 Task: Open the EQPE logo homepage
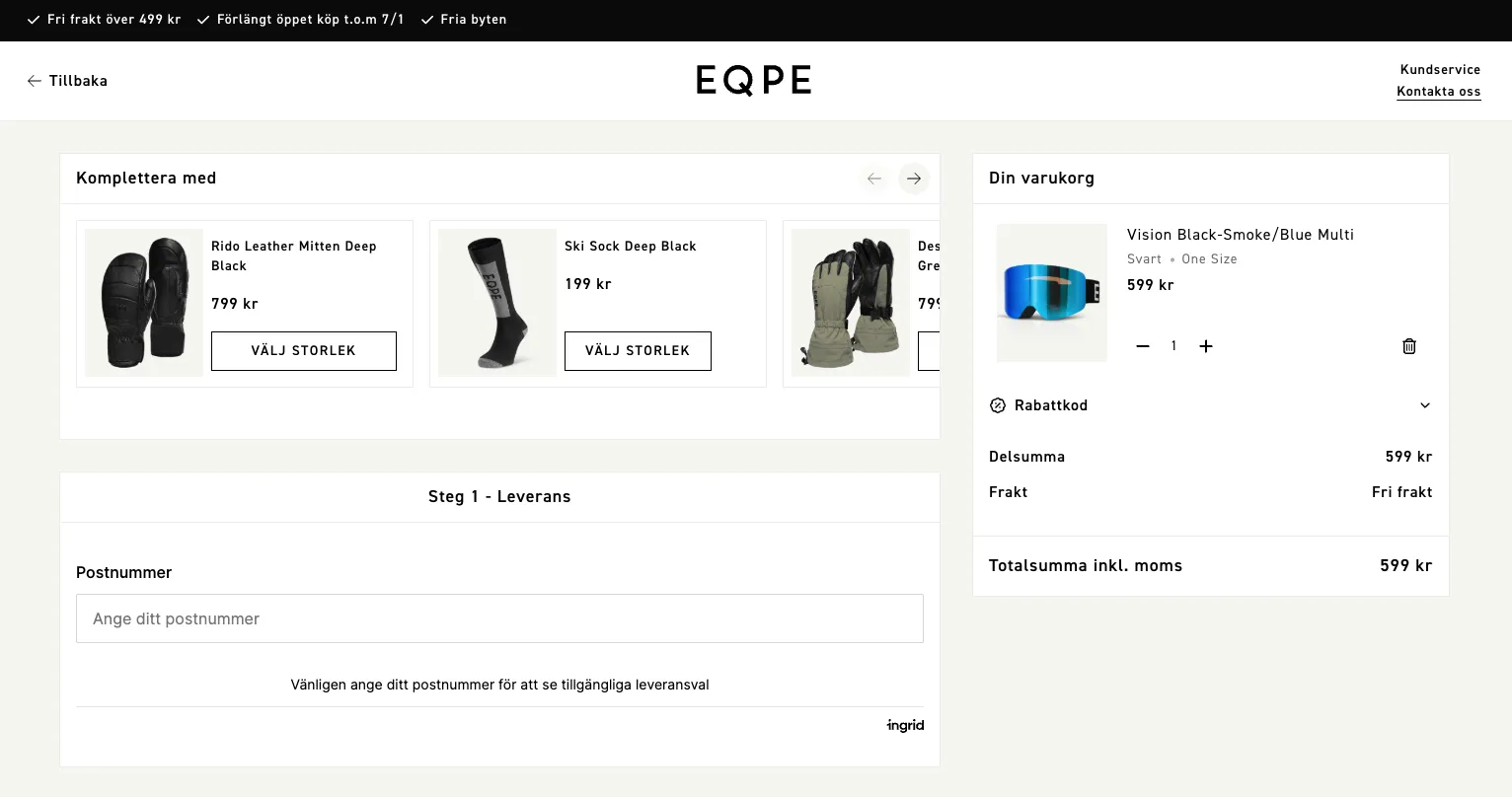pos(754,80)
